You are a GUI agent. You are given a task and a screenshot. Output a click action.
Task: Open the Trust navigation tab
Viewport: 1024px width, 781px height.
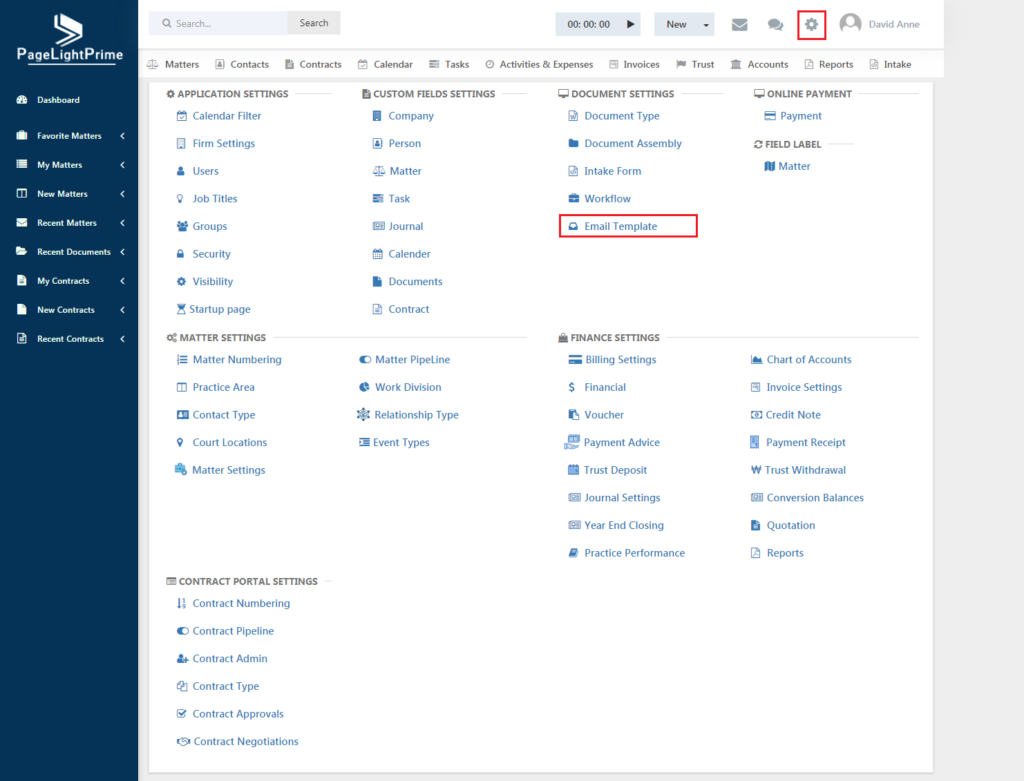click(x=695, y=65)
